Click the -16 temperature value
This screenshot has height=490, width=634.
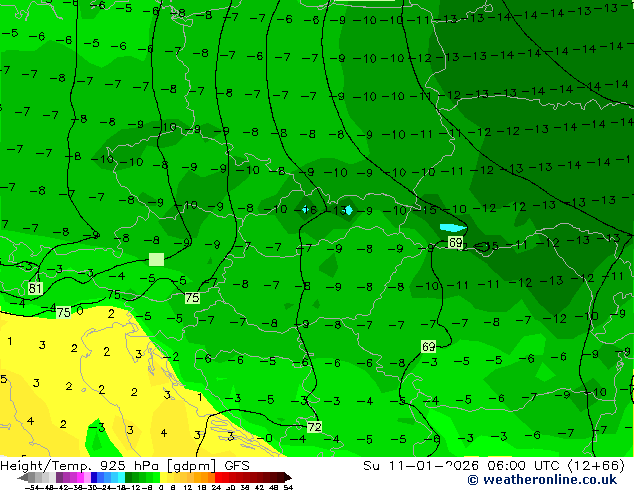click(x=307, y=209)
